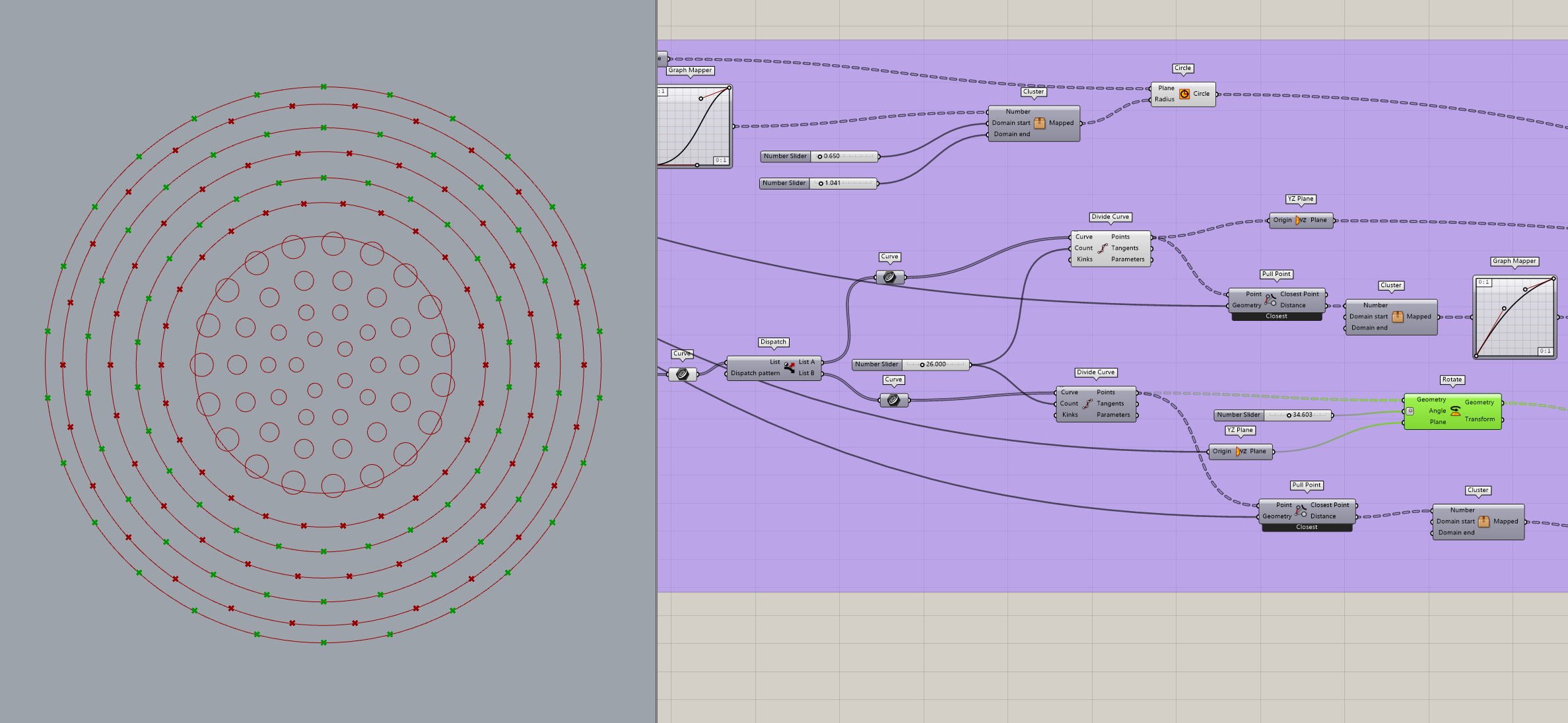Click the 0.650 Number Slider grip
The image size is (1568, 723).
[820, 156]
